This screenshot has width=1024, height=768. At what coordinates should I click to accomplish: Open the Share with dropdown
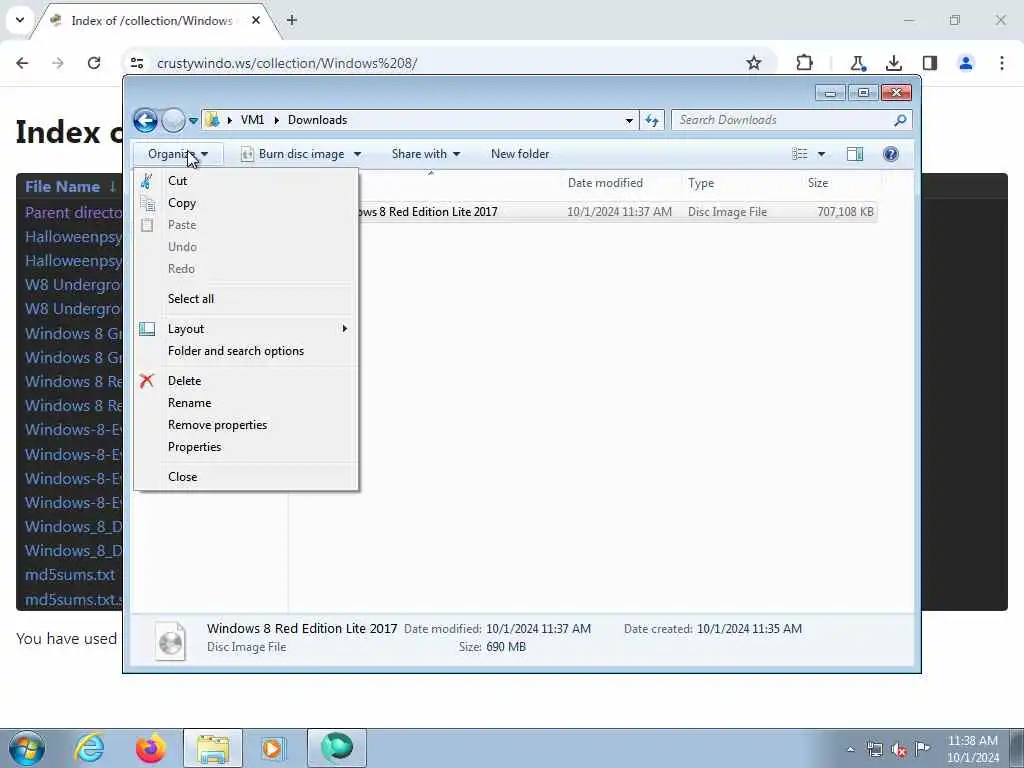(x=426, y=154)
